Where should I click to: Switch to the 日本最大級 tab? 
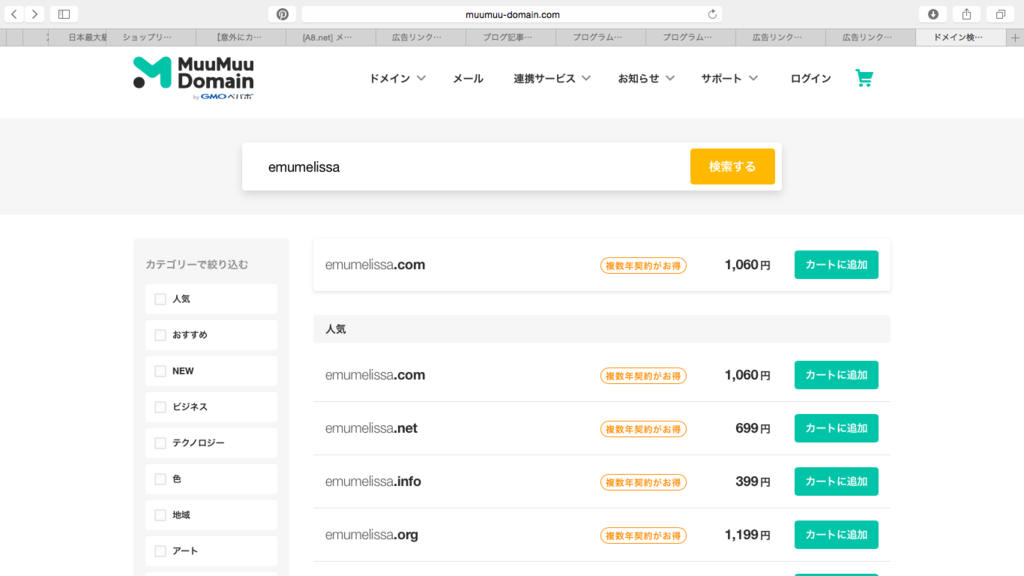78,37
